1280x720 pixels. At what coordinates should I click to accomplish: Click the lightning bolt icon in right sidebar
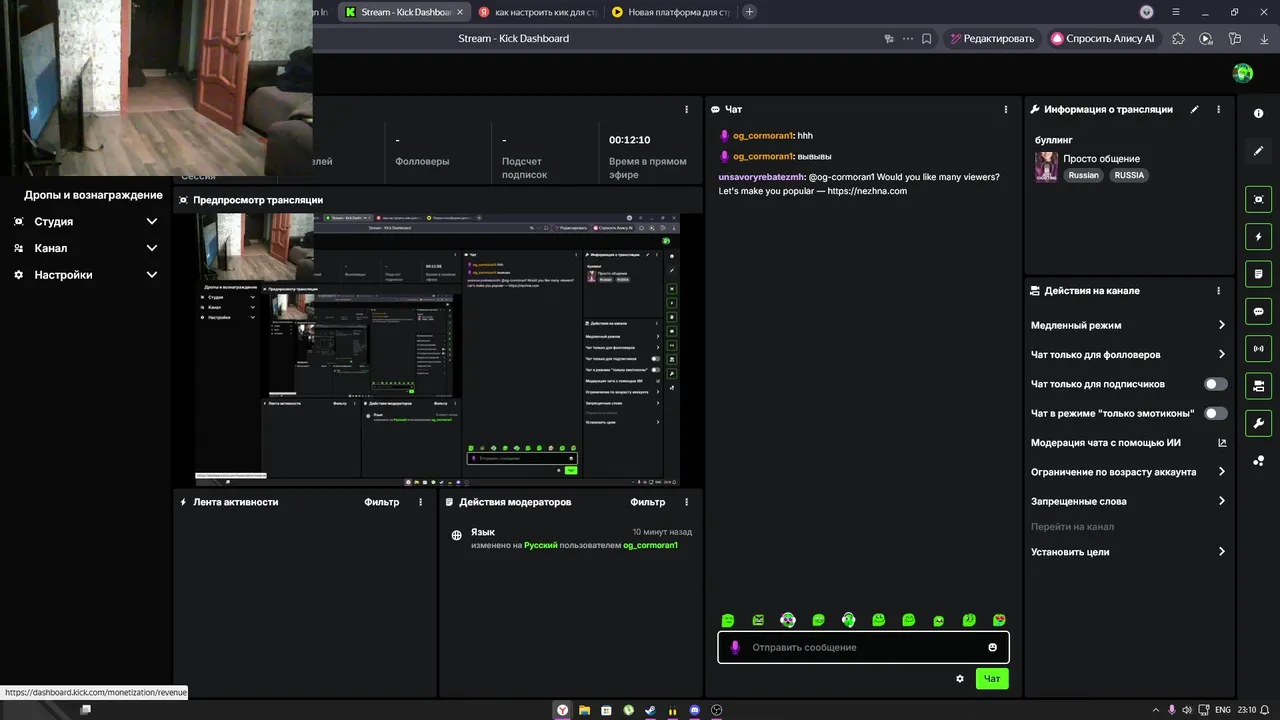point(1258,237)
